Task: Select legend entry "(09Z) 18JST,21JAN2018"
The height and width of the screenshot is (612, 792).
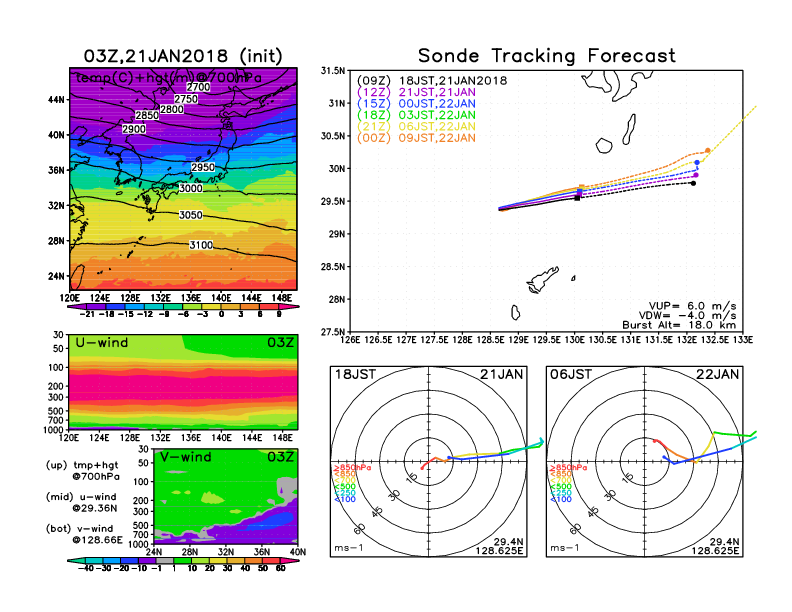Action: point(432,81)
